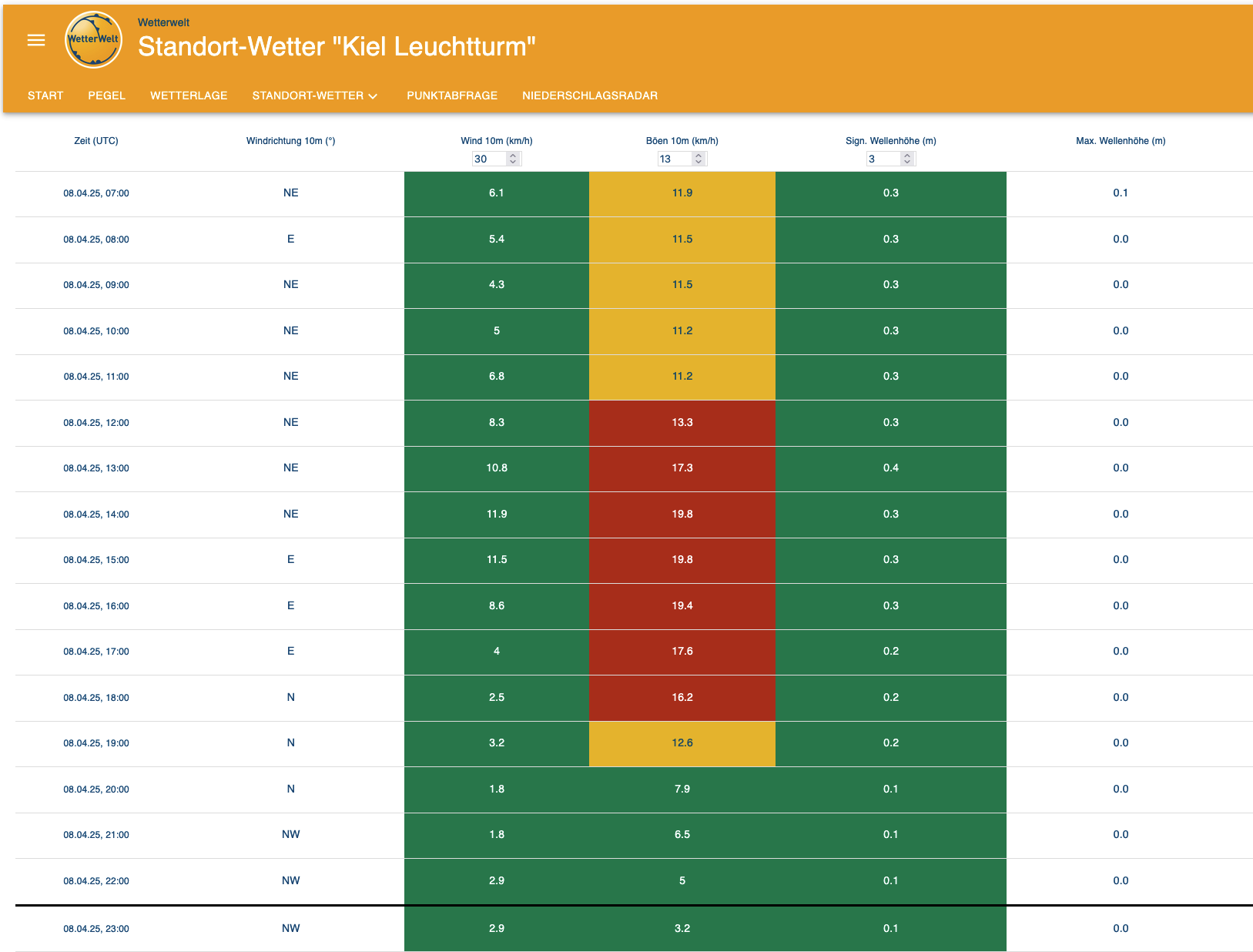Expand the Standort-Wetter dropdown menu
This screenshot has width=1253, height=952.
click(314, 96)
